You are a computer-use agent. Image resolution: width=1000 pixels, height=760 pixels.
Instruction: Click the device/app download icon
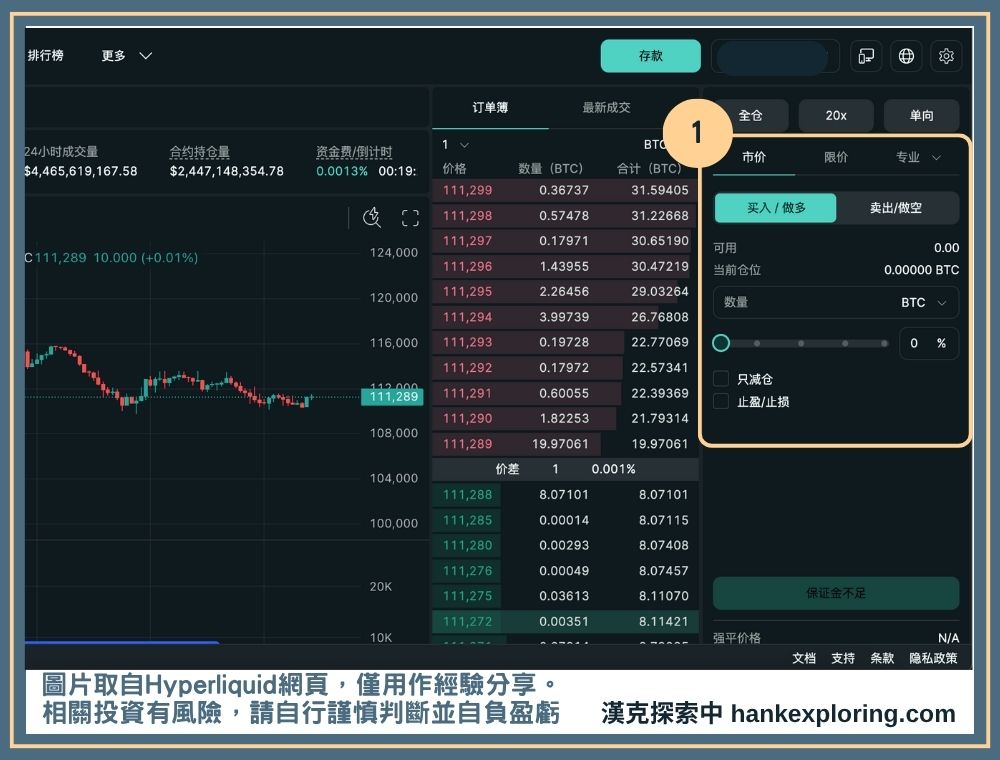[866, 56]
